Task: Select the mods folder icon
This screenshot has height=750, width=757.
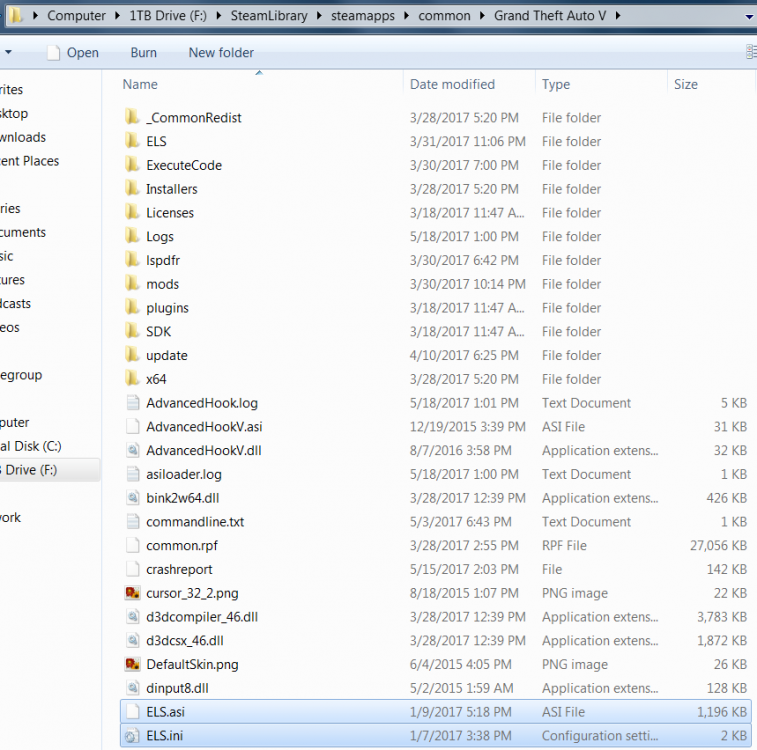Action: point(132,285)
